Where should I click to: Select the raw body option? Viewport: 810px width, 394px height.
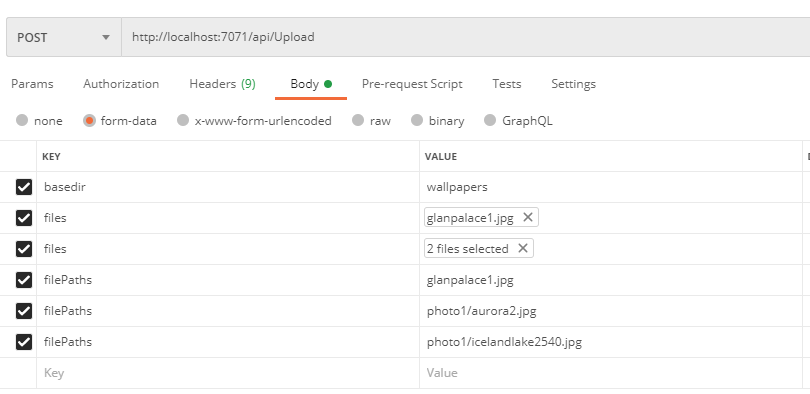point(358,120)
